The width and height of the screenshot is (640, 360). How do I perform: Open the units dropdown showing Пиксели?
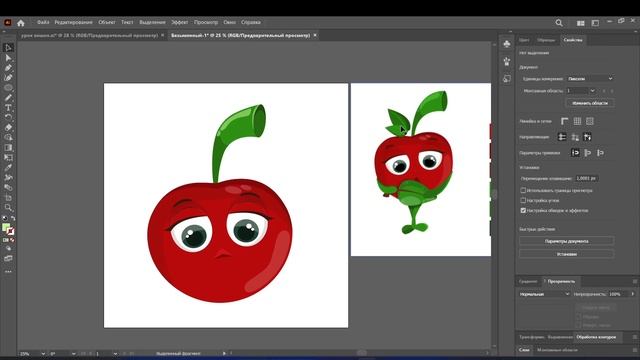(x=590, y=79)
